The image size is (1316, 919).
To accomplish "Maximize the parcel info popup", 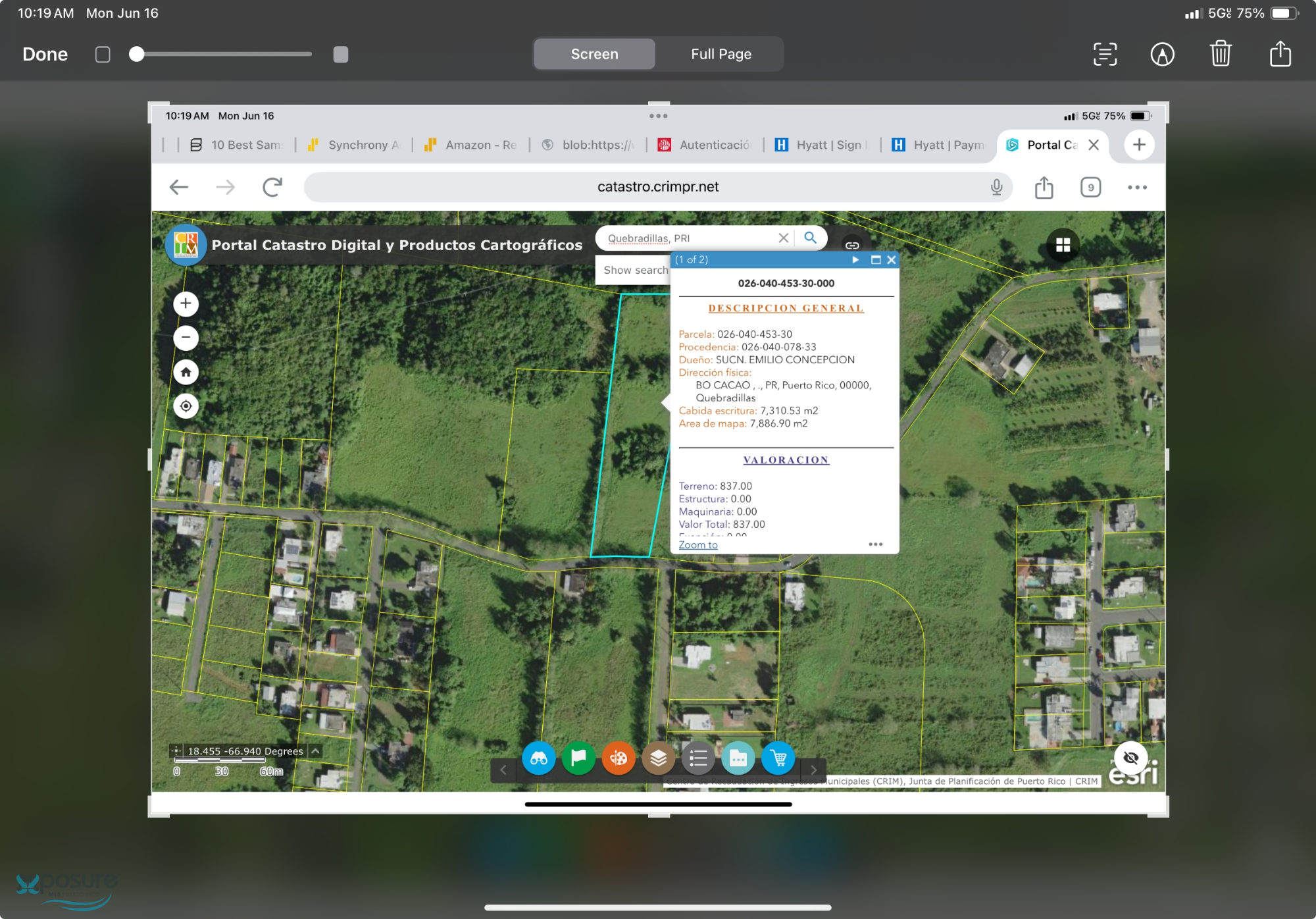I will [x=876, y=259].
